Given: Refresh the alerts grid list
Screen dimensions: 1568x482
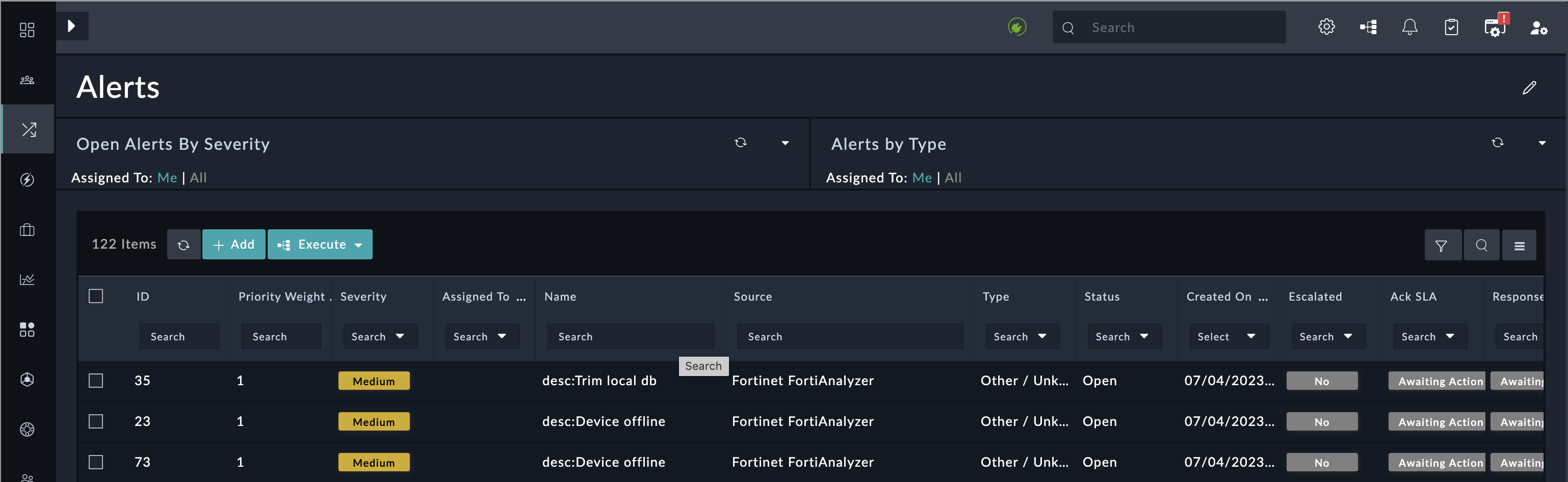Looking at the screenshot, I should 184,245.
